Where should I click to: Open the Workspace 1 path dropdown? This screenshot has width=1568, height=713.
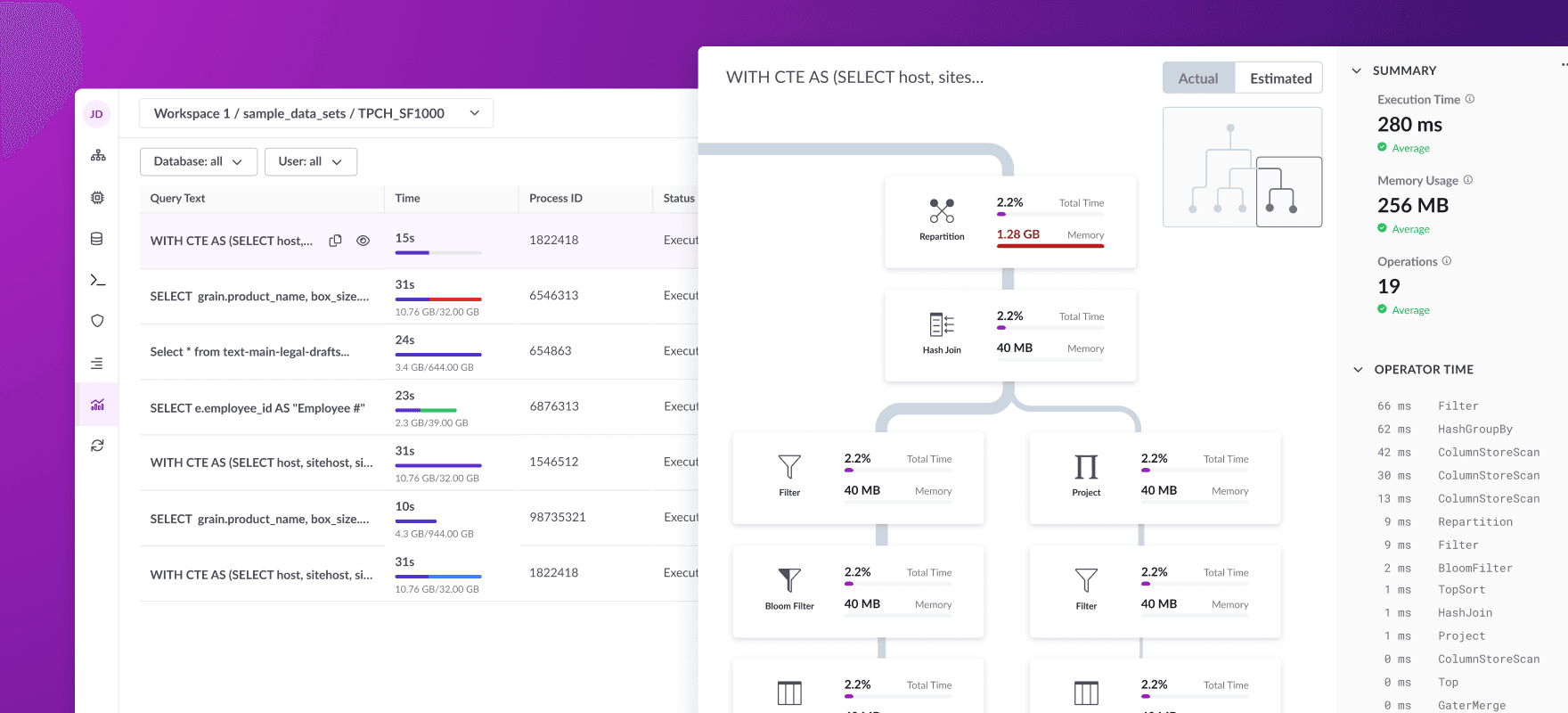coord(316,113)
